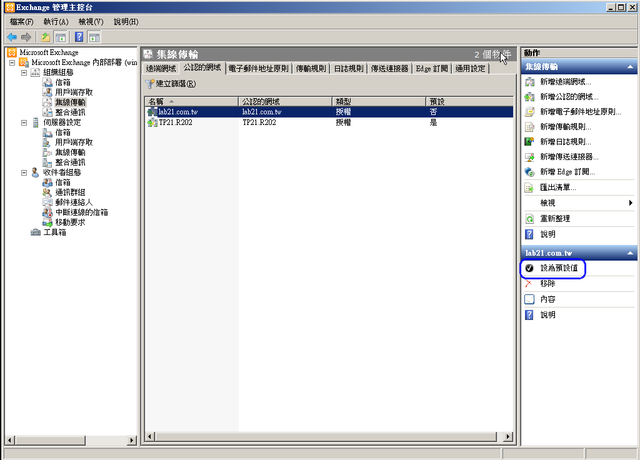Click the Back arrow toolbar icon
This screenshot has height=460, width=640.
[12, 38]
